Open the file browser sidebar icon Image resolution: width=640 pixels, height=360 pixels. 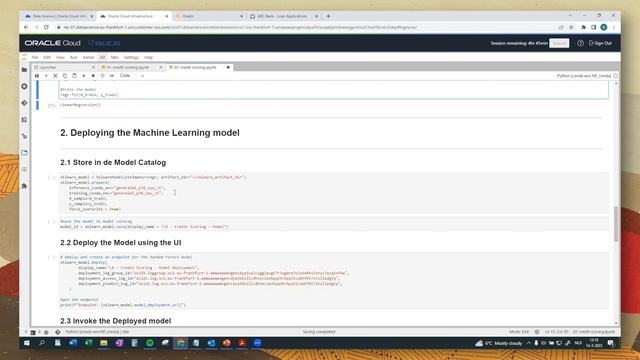[24, 70]
